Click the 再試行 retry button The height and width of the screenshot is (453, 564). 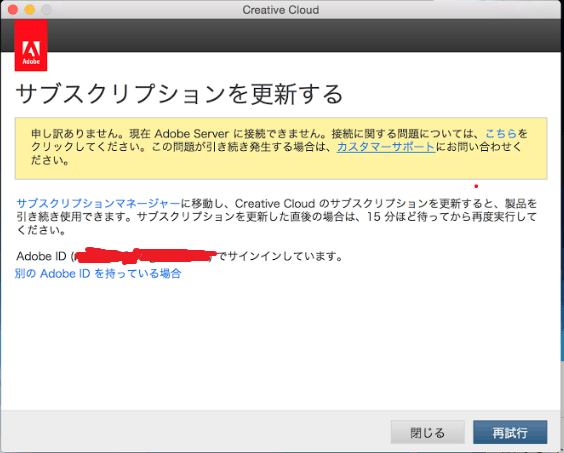pos(510,432)
